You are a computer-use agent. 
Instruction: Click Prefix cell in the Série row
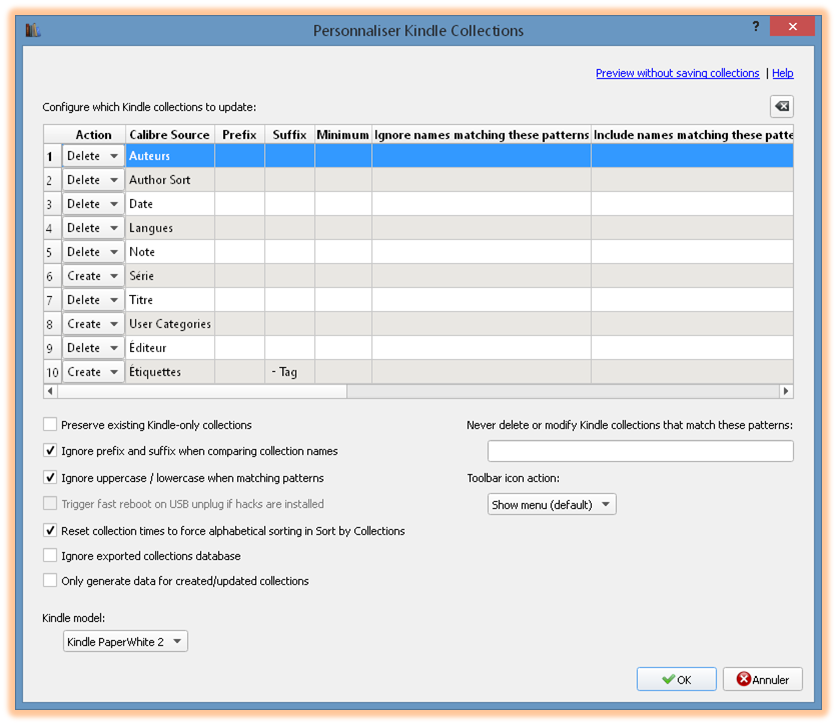coord(240,276)
